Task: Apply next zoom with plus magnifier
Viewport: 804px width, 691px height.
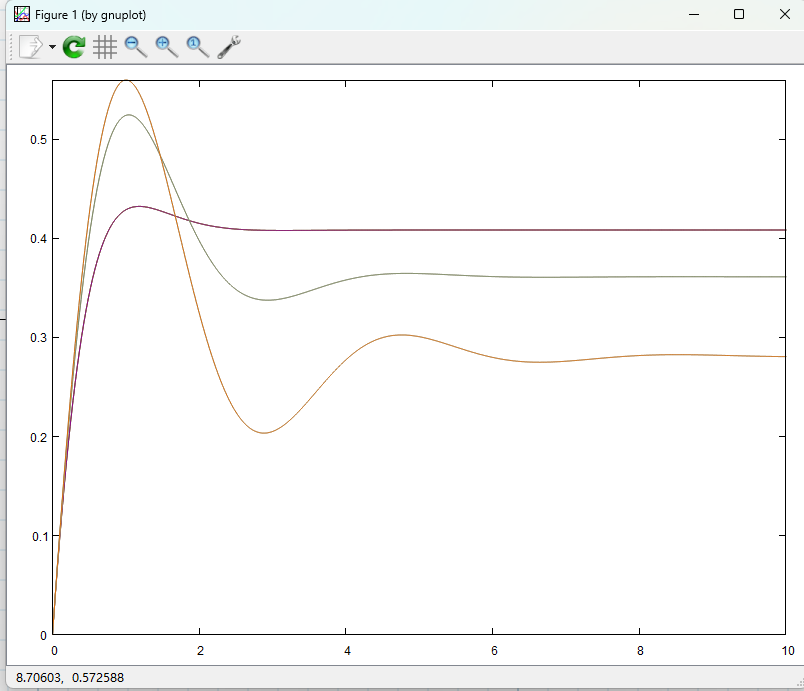Action: pyautogui.click(x=167, y=47)
